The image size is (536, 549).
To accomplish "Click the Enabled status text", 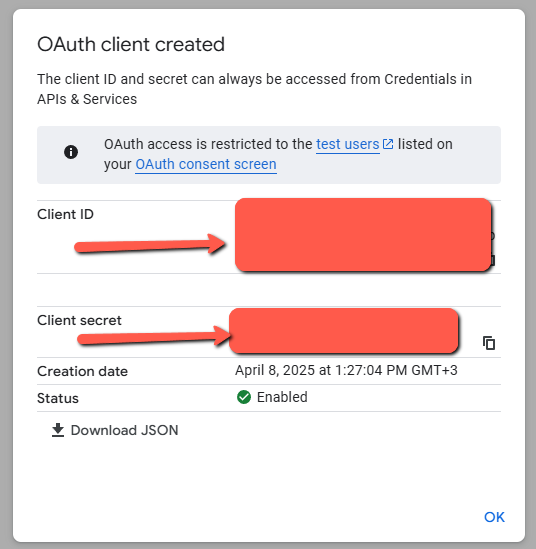I will pos(282,397).
